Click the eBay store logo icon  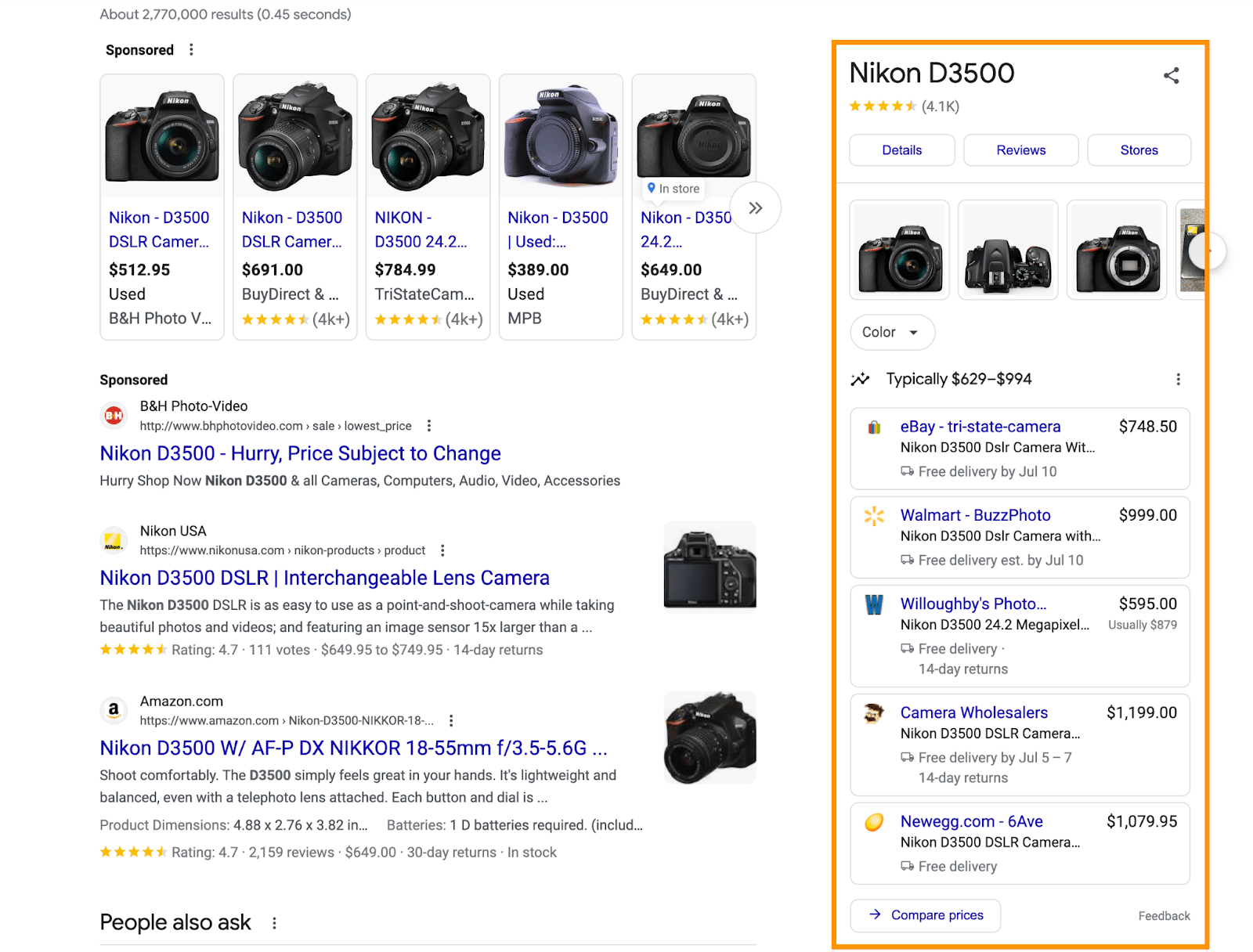click(874, 427)
